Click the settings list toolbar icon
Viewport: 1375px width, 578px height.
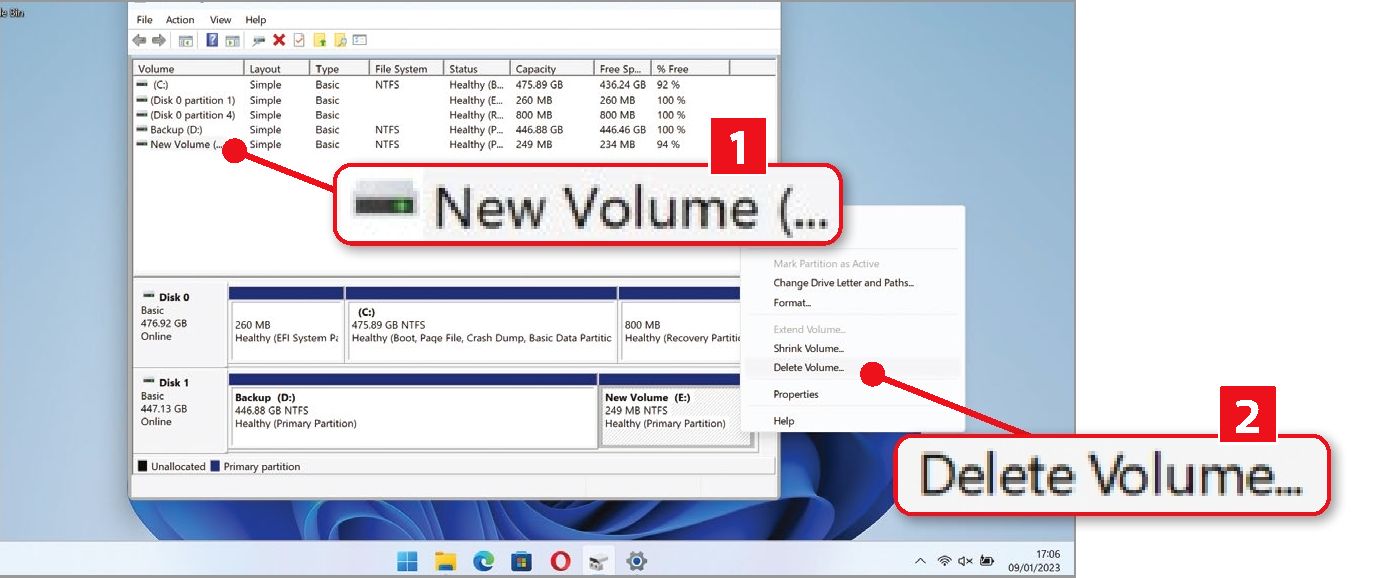tap(360, 40)
